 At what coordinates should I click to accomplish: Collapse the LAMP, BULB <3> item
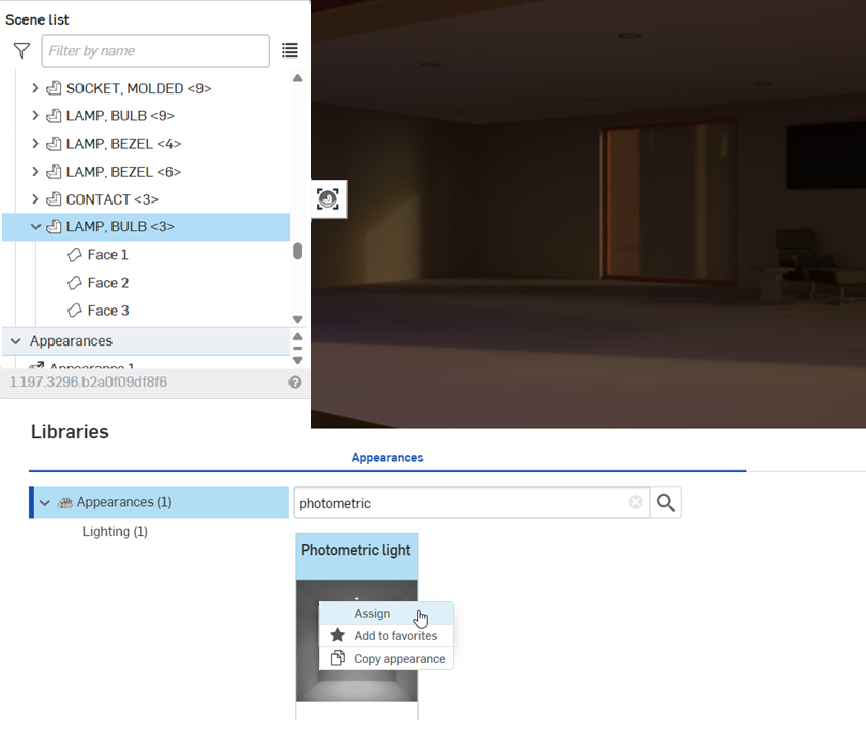click(x=36, y=227)
